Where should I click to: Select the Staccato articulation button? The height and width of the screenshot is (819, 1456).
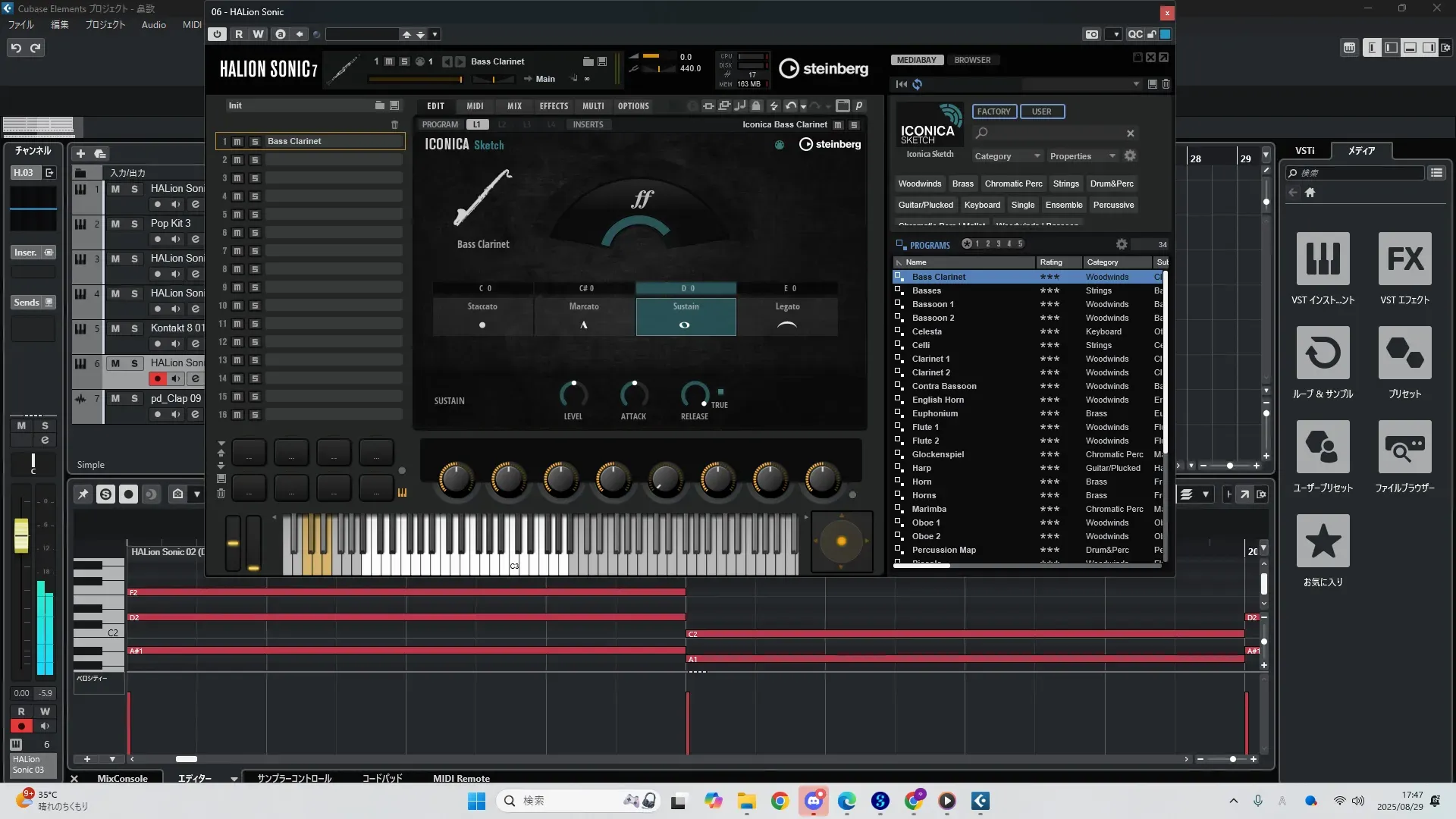click(x=482, y=315)
